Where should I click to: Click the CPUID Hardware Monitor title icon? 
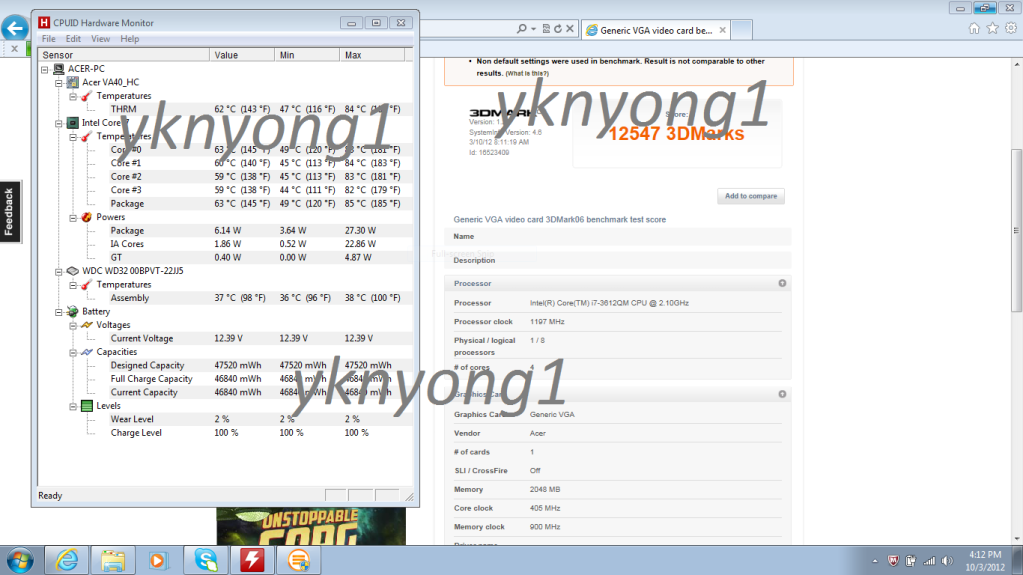(x=44, y=23)
